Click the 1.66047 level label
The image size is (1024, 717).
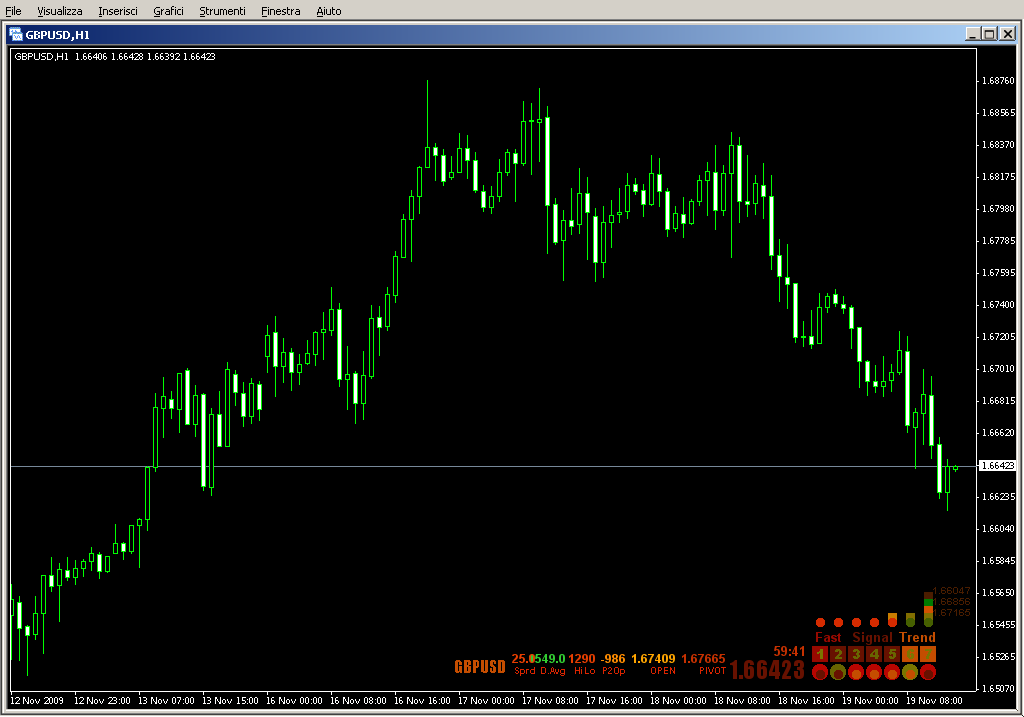click(x=952, y=591)
